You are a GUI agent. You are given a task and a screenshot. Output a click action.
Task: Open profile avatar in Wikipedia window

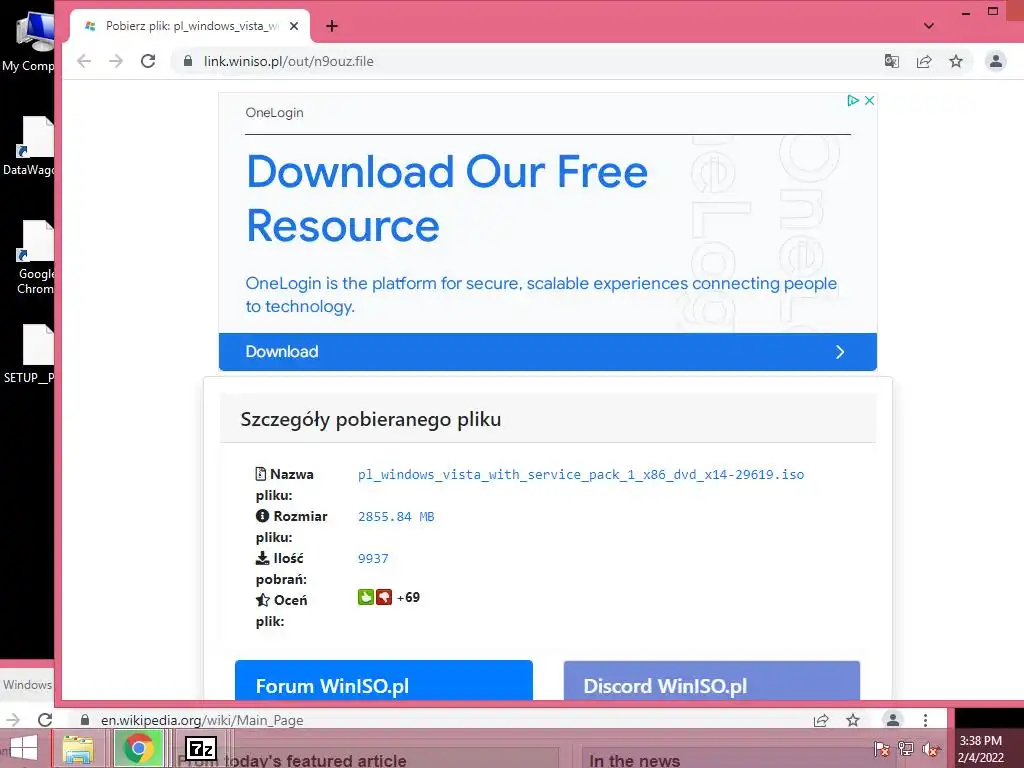(x=892, y=720)
